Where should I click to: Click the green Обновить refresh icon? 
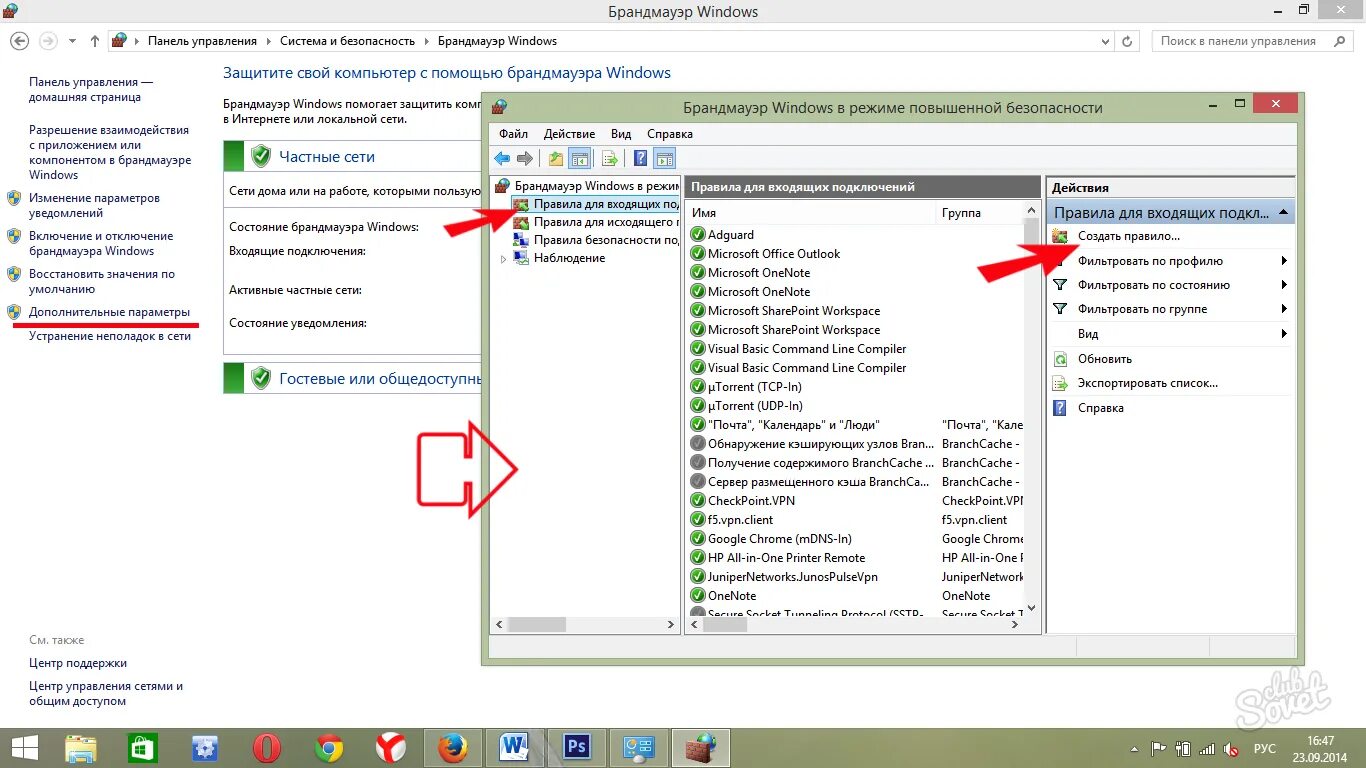tap(1061, 359)
